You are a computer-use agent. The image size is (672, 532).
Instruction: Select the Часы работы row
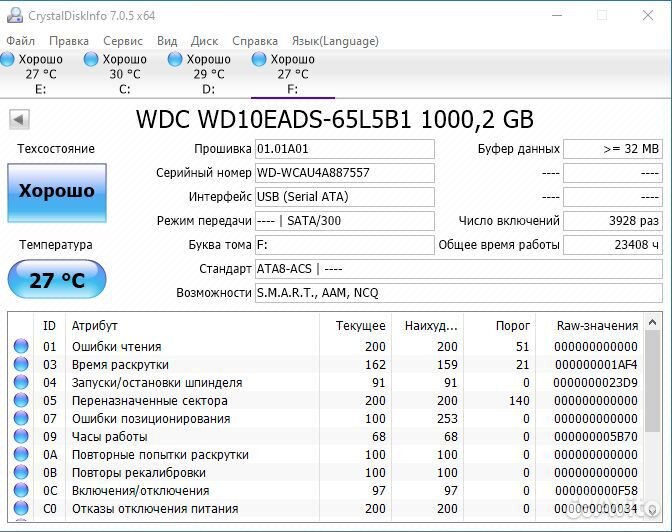(x=326, y=436)
